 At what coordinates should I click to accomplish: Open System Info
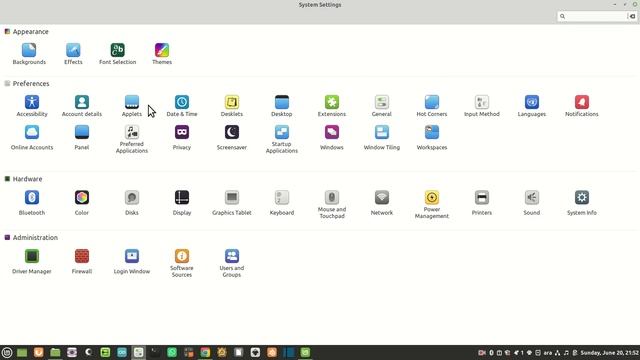click(x=582, y=202)
